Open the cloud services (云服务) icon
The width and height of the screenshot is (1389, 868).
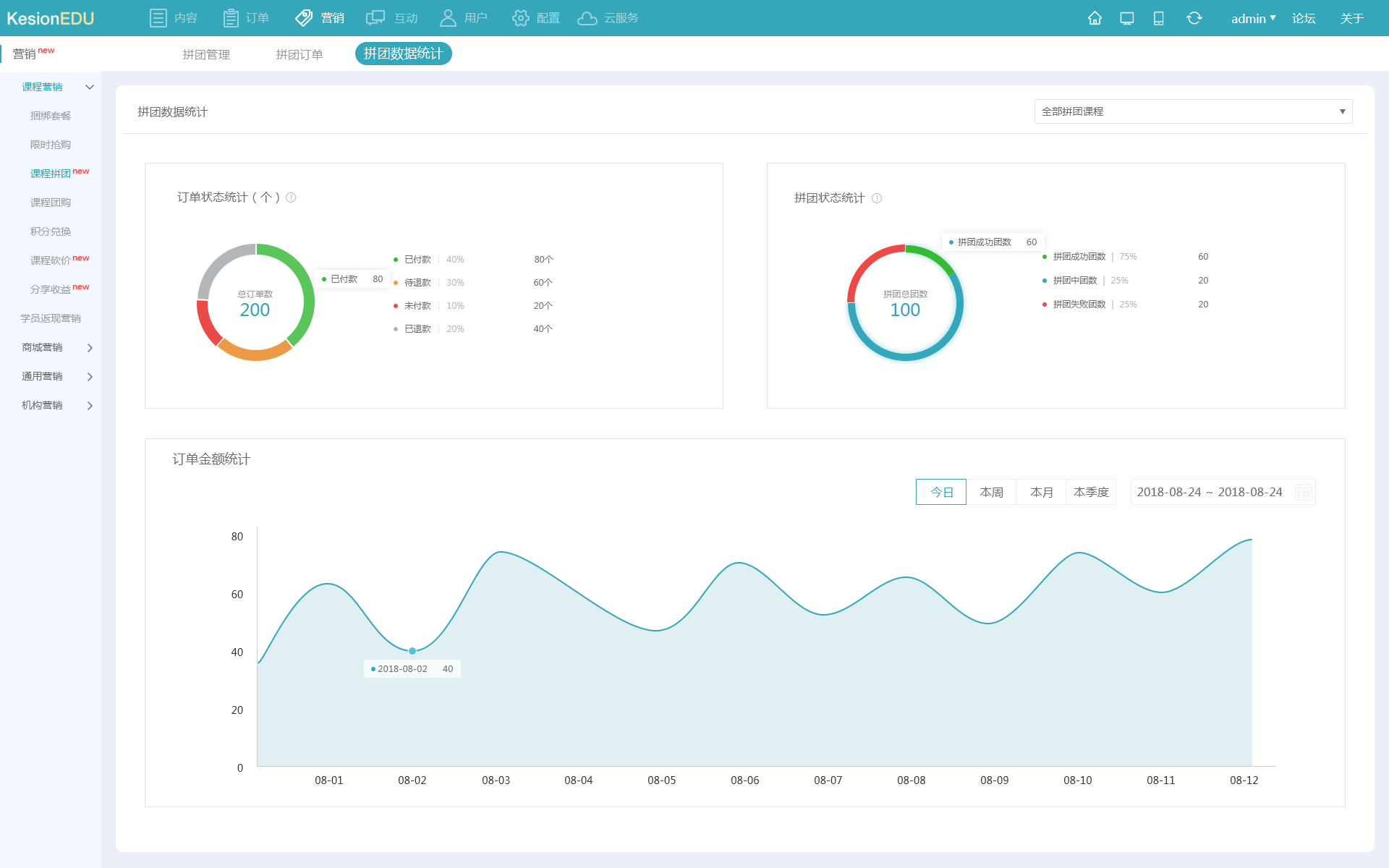(x=587, y=18)
